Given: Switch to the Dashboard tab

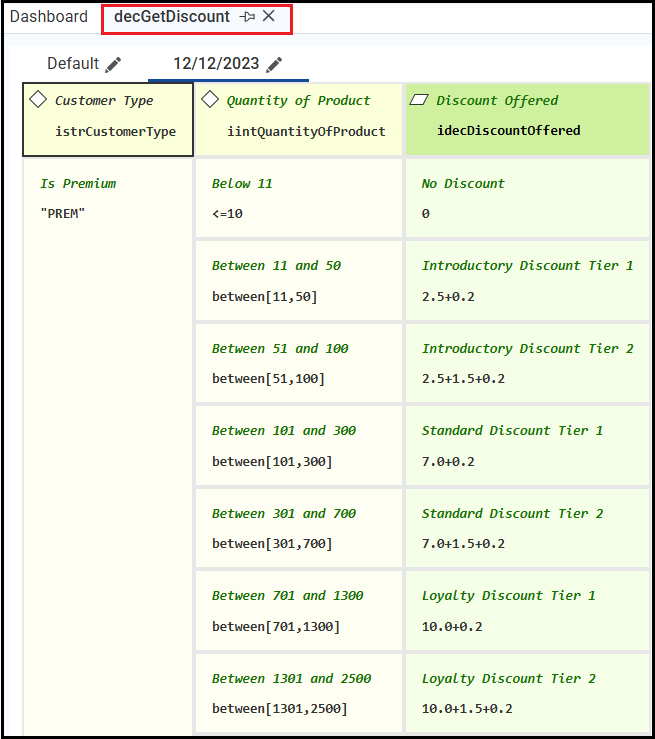Looking at the screenshot, I should click(x=49, y=17).
